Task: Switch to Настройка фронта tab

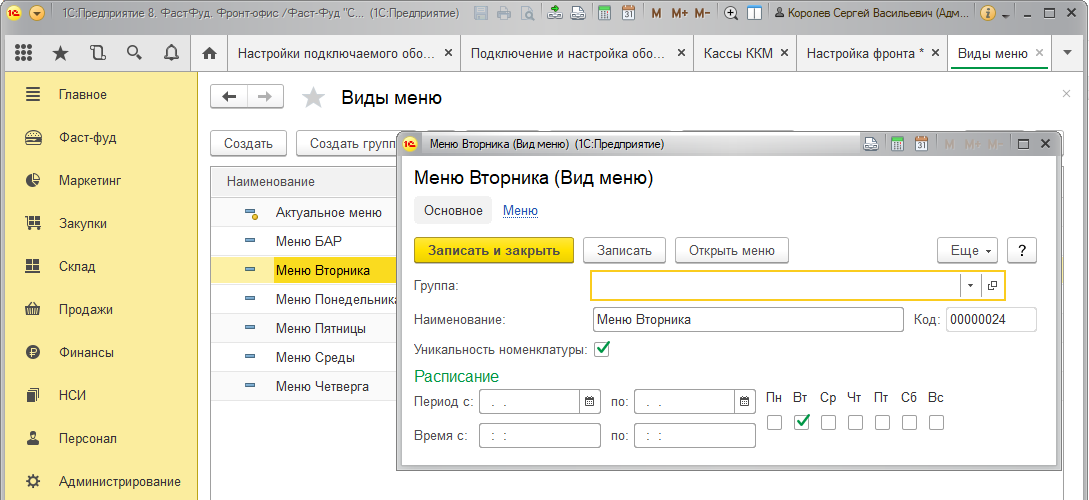Action: (x=872, y=53)
